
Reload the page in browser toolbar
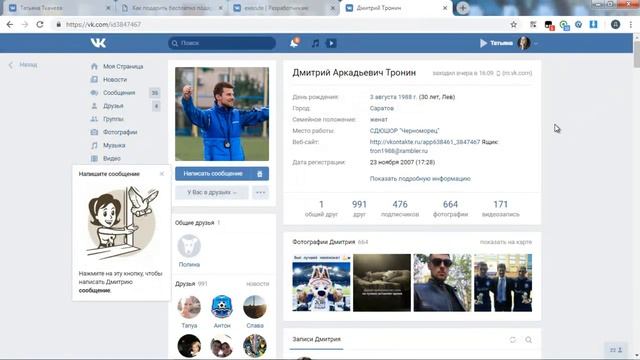coord(40,24)
